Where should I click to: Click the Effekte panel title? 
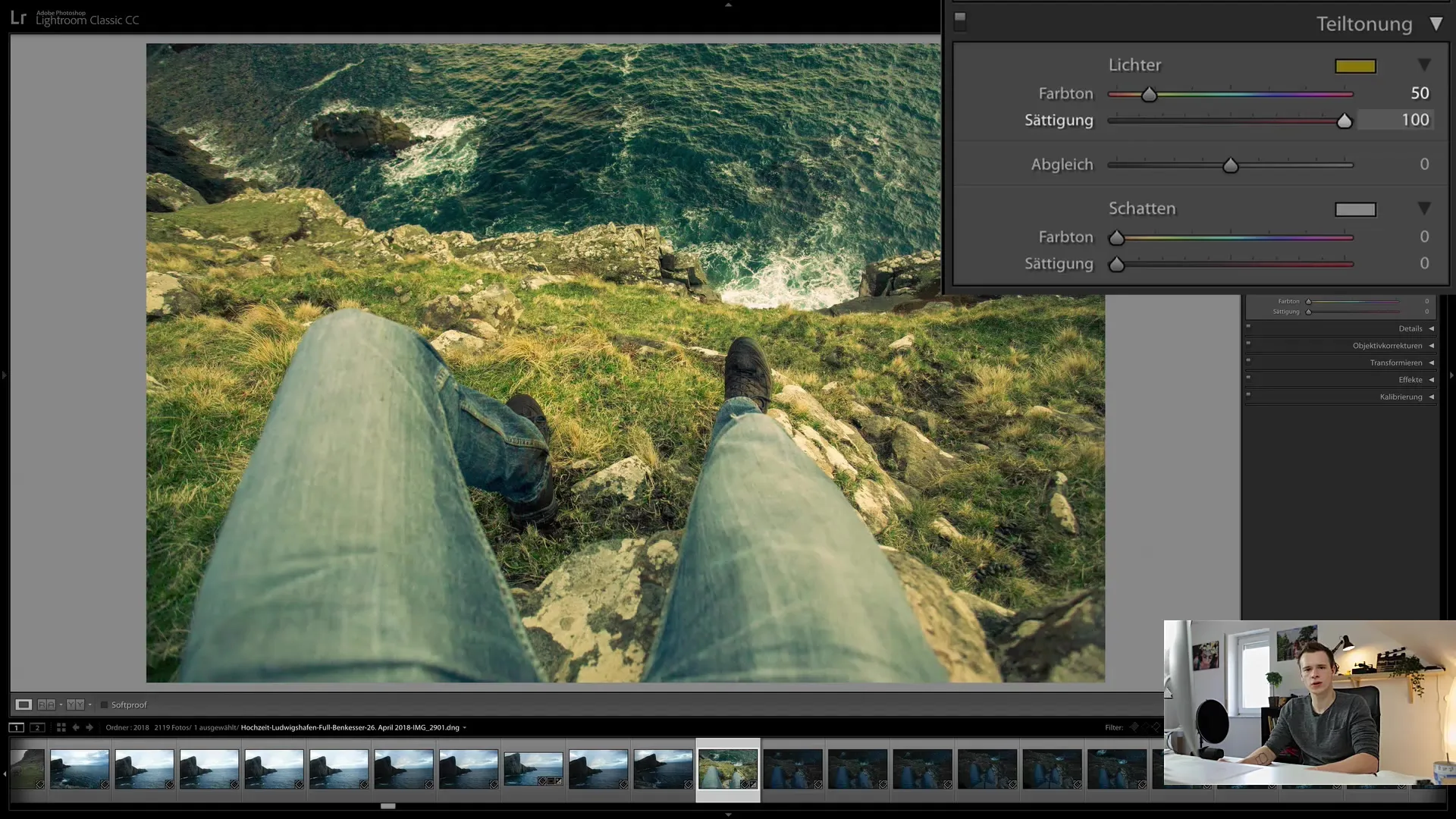point(1410,380)
